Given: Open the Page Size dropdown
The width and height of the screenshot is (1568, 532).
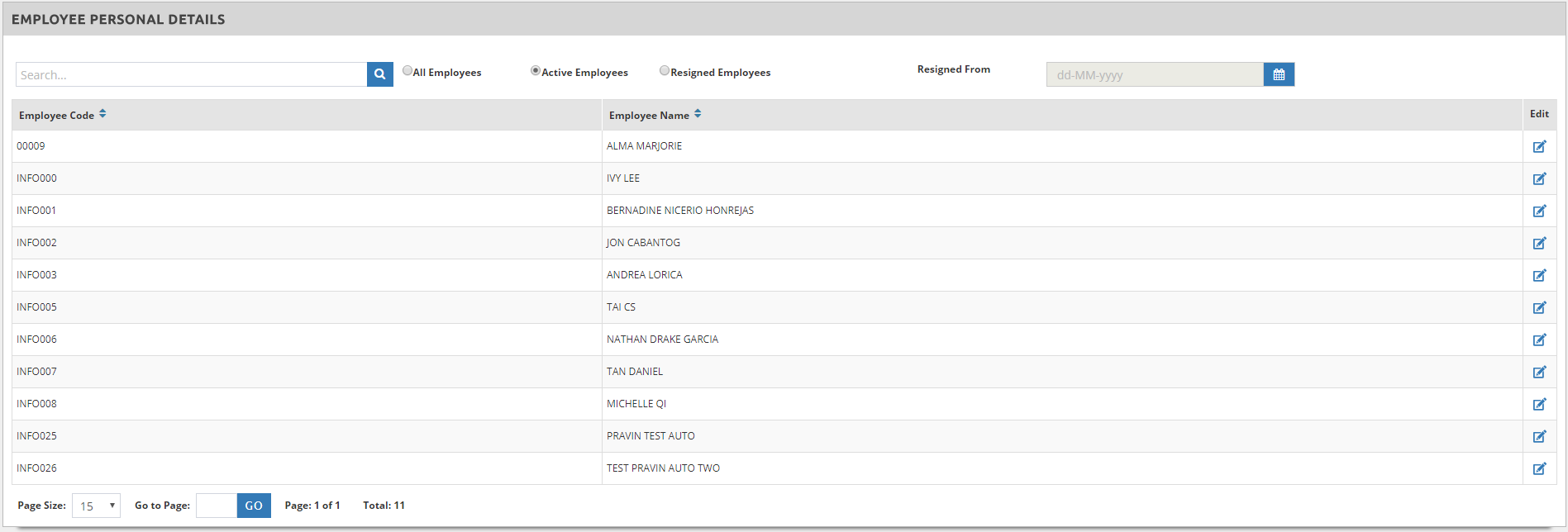Looking at the screenshot, I should [x=96, y=506].
